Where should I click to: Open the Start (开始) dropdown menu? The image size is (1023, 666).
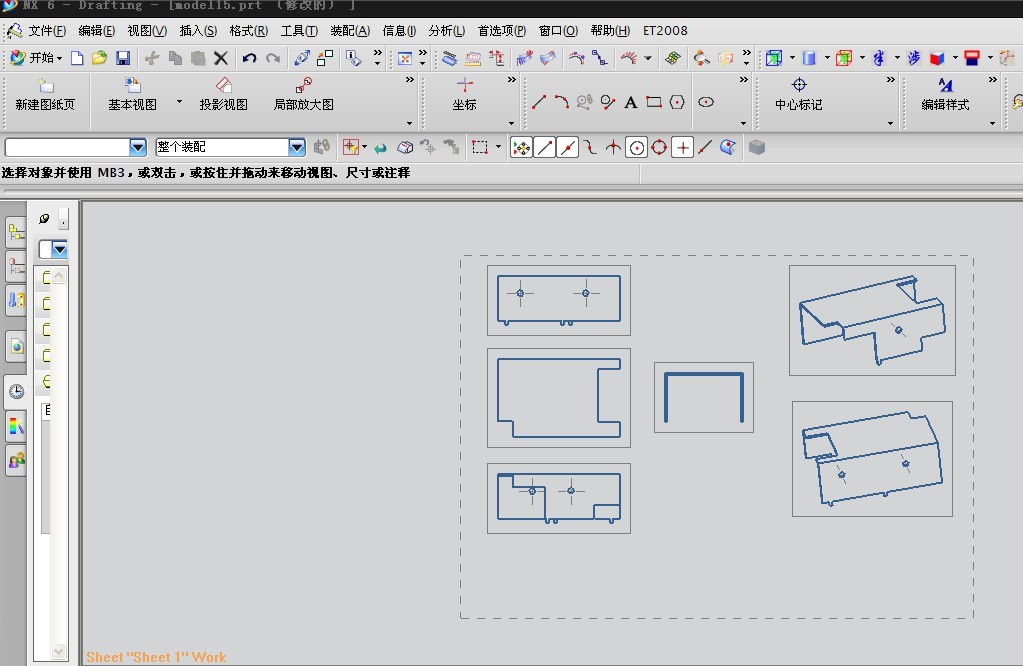click(x=36, y=58)
